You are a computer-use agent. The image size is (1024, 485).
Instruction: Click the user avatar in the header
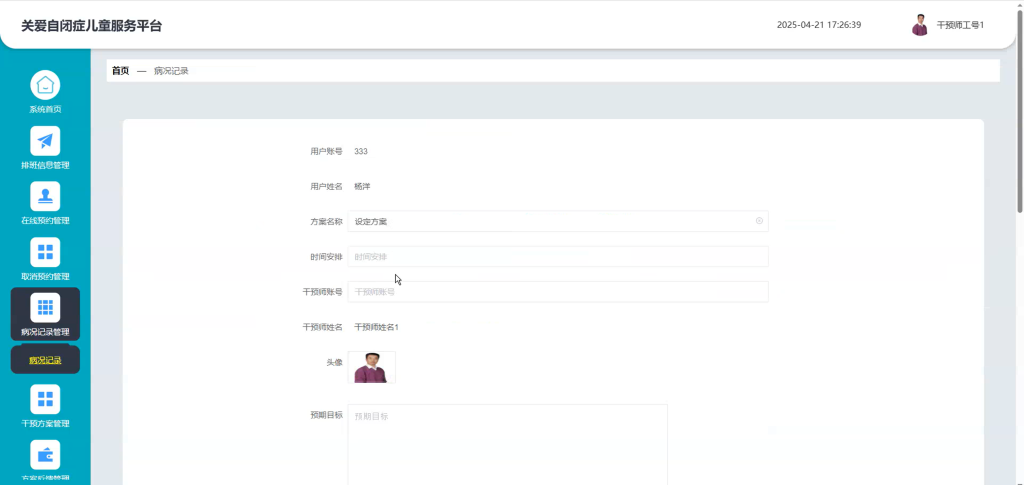920,25
